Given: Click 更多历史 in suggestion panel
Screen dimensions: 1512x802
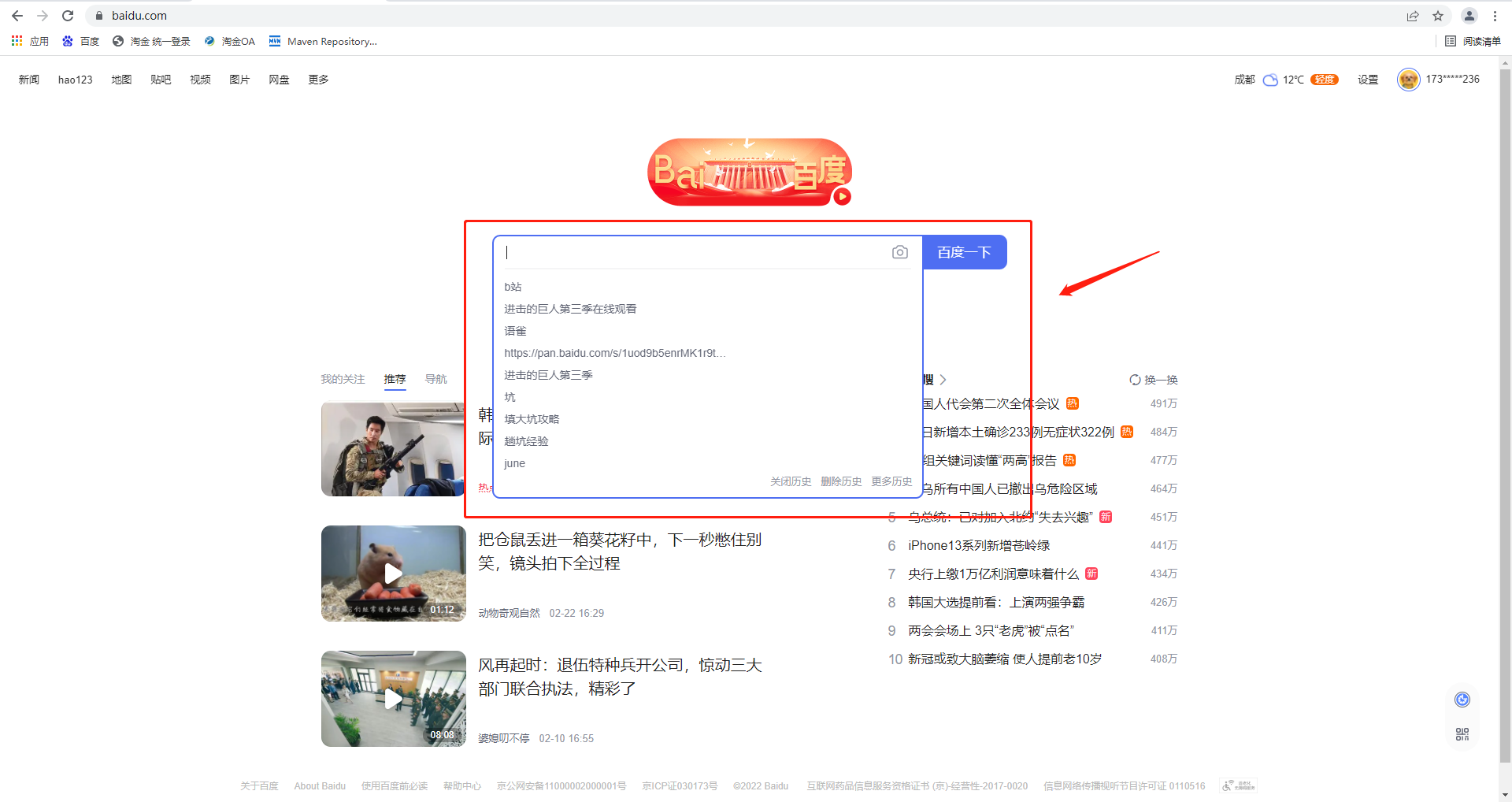Looking at the screenshot, I should [891, 481].
